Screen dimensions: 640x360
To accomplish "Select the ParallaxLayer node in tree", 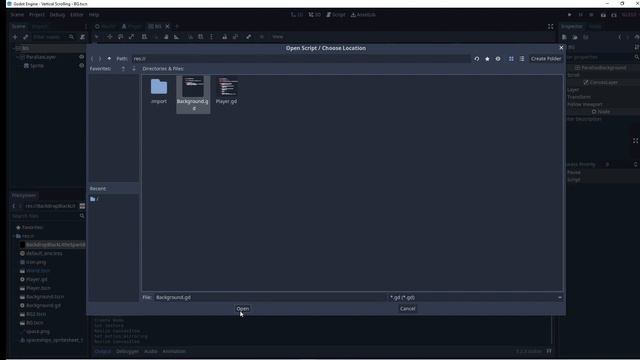I will (x=41, y=57).
